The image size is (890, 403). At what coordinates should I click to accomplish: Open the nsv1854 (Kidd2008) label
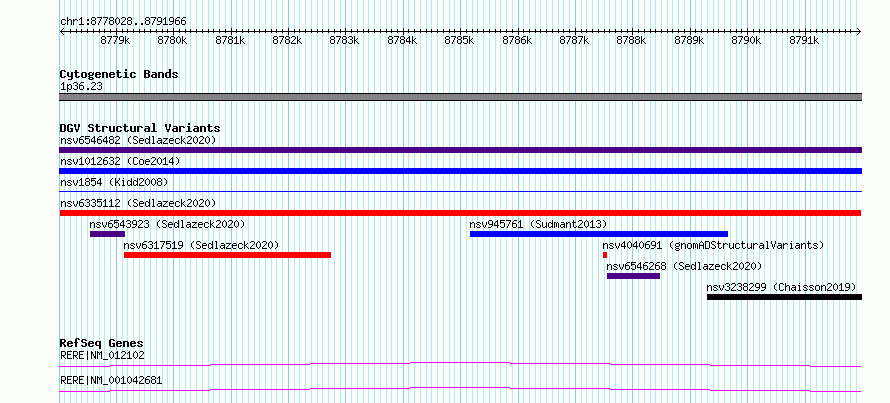[114, 182]
